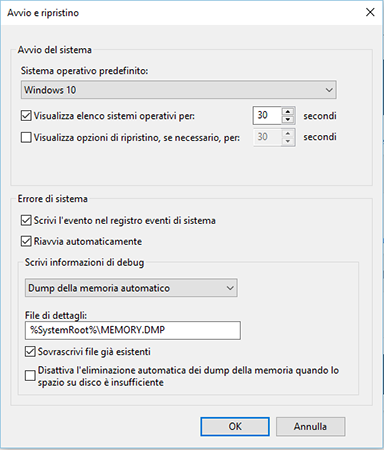
Task: Increase operating system list seconds with up arrow
Action: pos(288,111)
